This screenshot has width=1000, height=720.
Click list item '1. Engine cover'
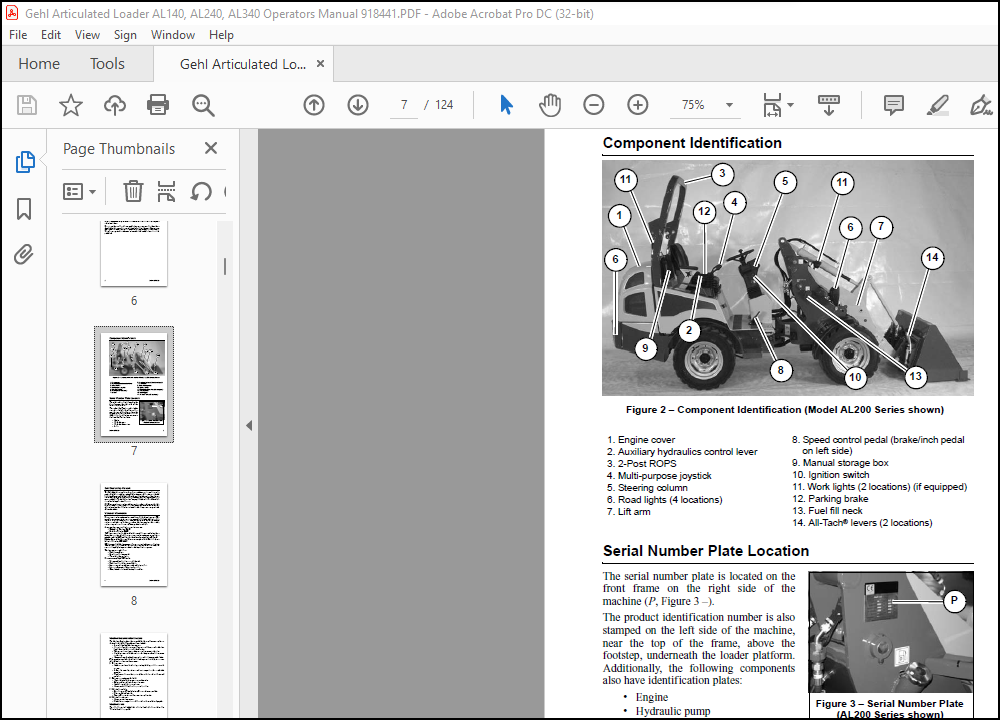coord(641,440)
